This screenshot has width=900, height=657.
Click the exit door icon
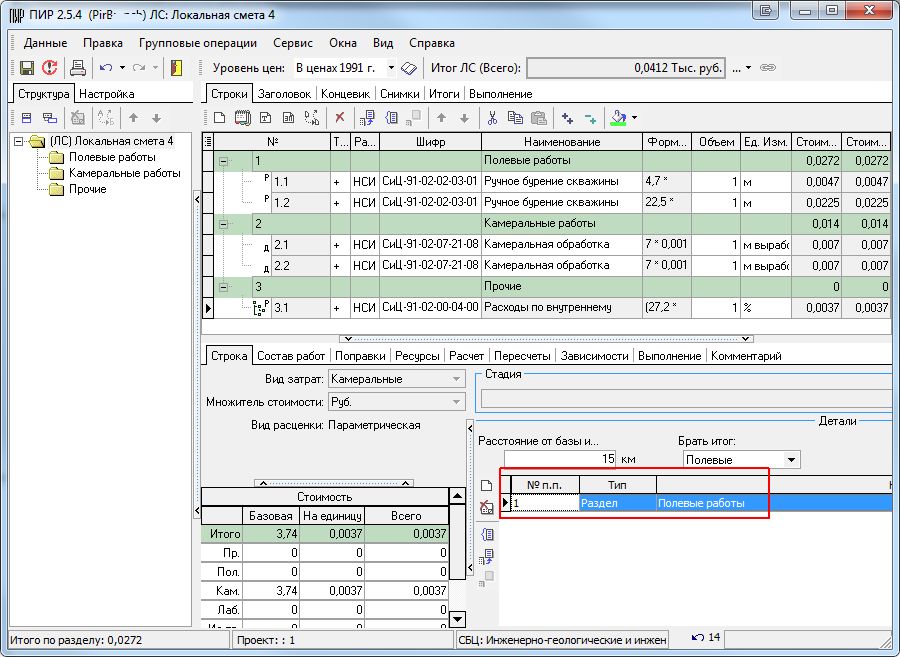point(176,68)
